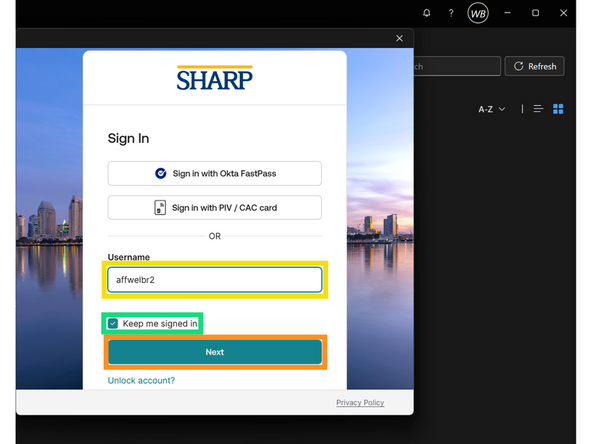
Task: Open the Privacy Policy link
Action: pyautogui.click(x=360, y=402)
